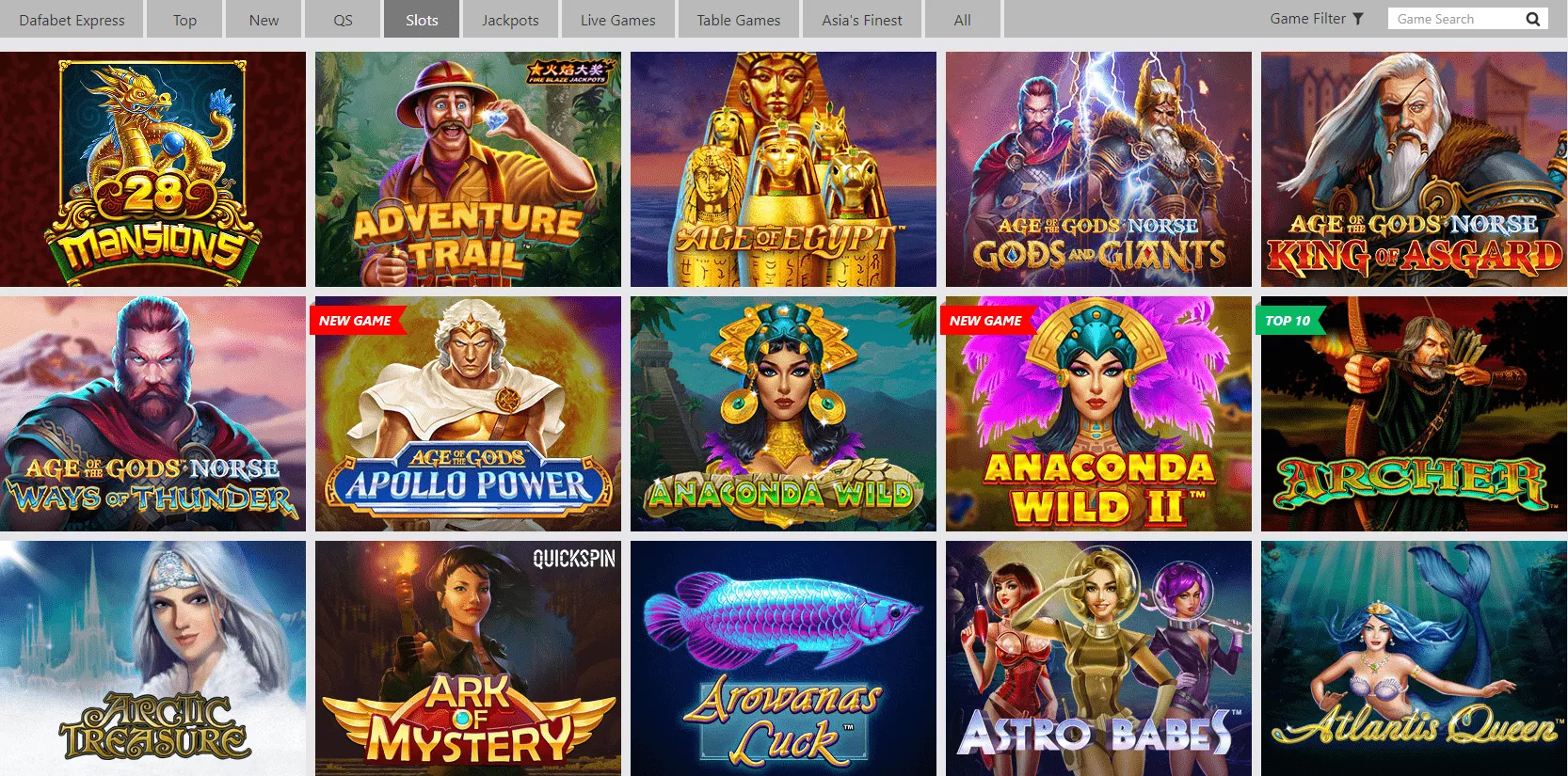The width and height of the screenshot is (1568, 776).
Task: Launch Anaconda Wild II game
Action: [x=1098, y=414]
